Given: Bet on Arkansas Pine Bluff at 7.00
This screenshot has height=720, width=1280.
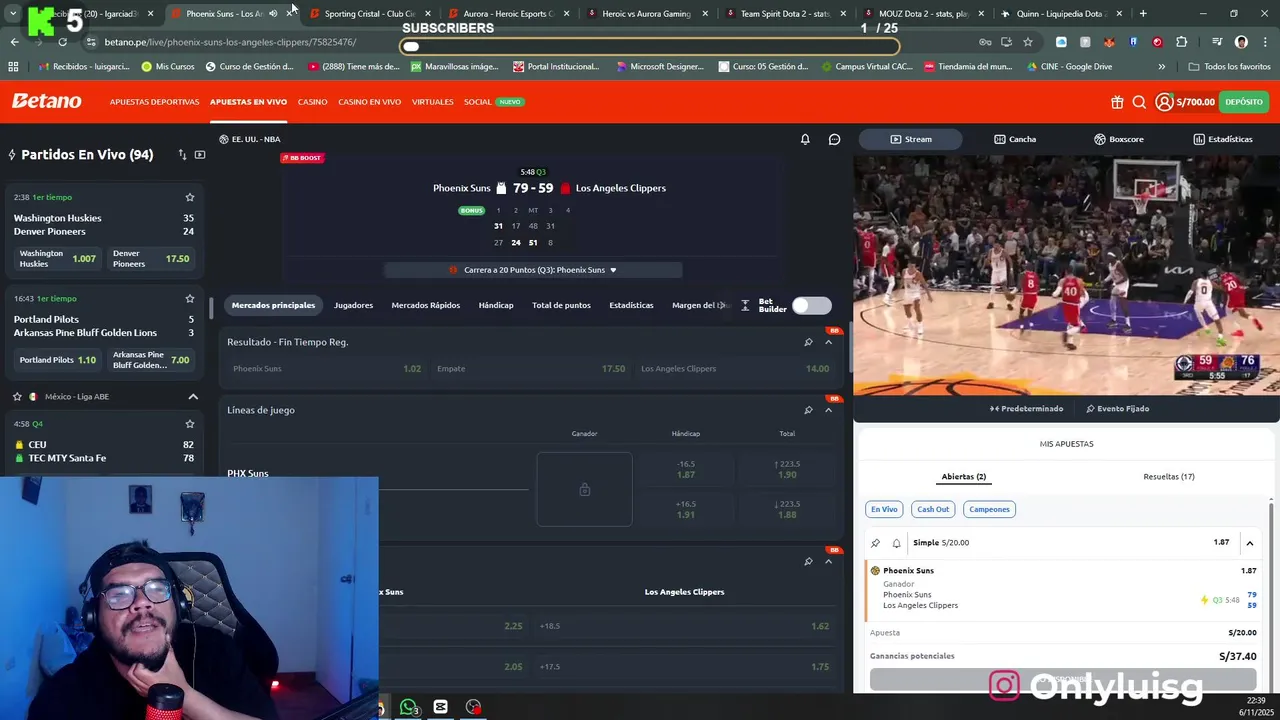Looking at the screenshot, I should coord(151,360).
